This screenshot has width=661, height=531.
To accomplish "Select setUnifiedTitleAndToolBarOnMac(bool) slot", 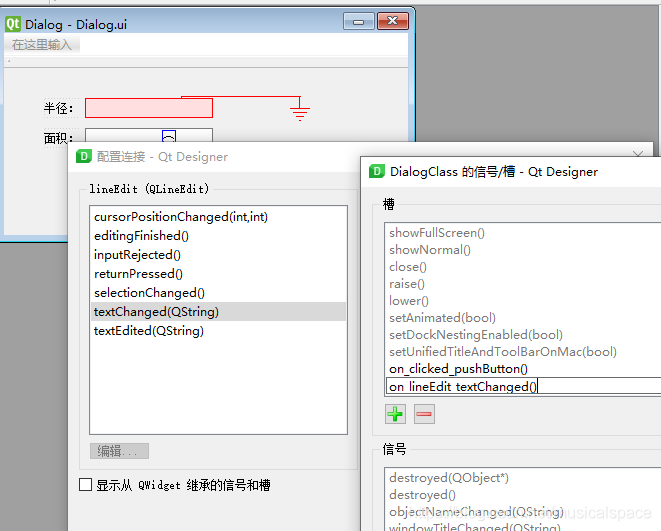I will tap(523, 351).
